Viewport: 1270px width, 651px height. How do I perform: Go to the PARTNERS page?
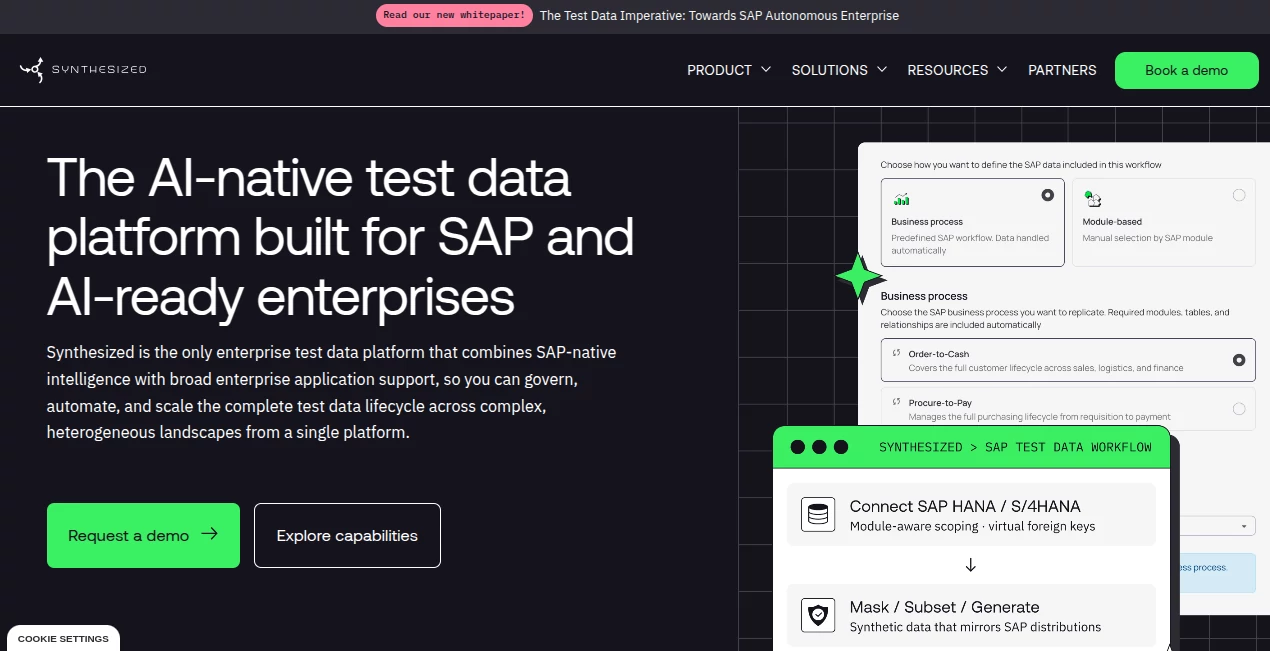(x=1062, y=70)
